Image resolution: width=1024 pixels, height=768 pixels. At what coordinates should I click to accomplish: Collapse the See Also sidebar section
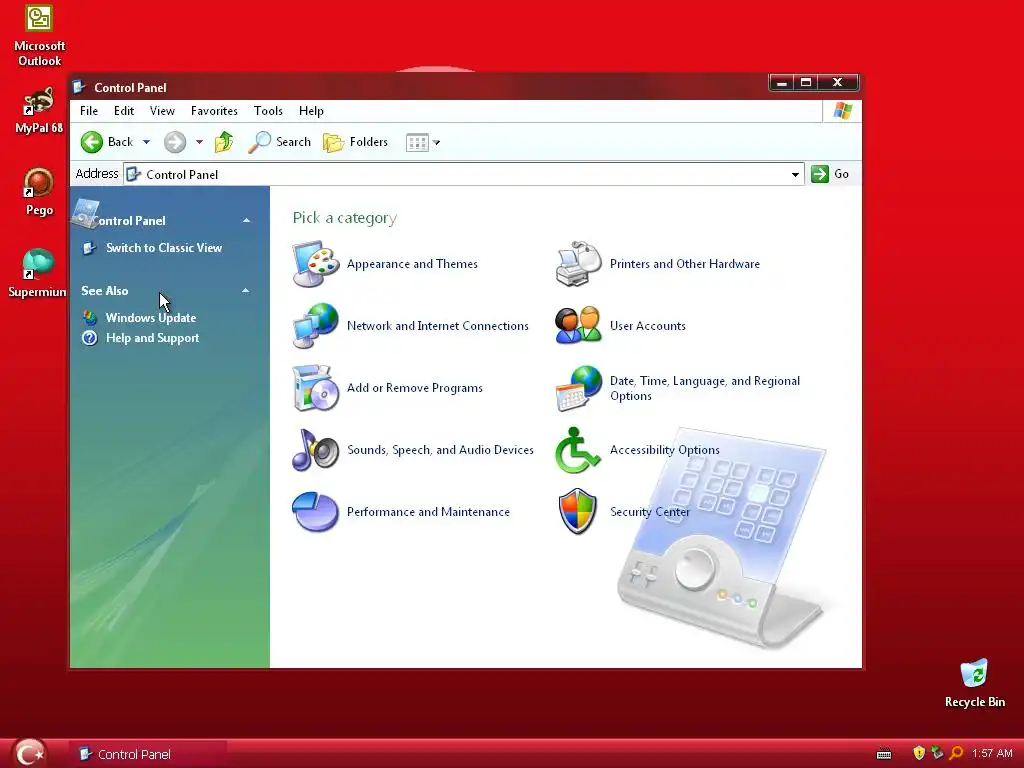coord(246,291)
